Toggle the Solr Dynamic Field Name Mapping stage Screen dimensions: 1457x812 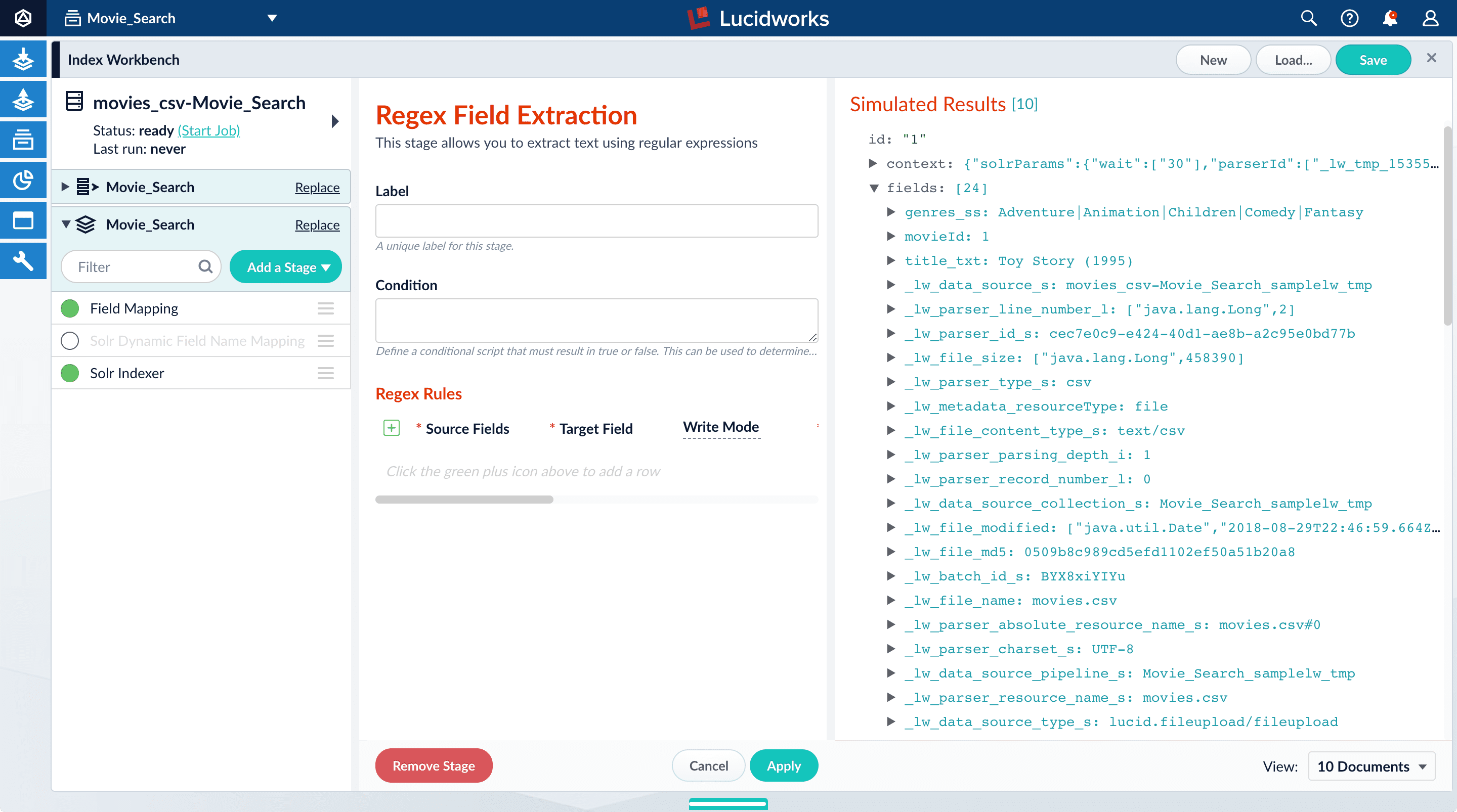pyautogui.click(x=69, y=340)
